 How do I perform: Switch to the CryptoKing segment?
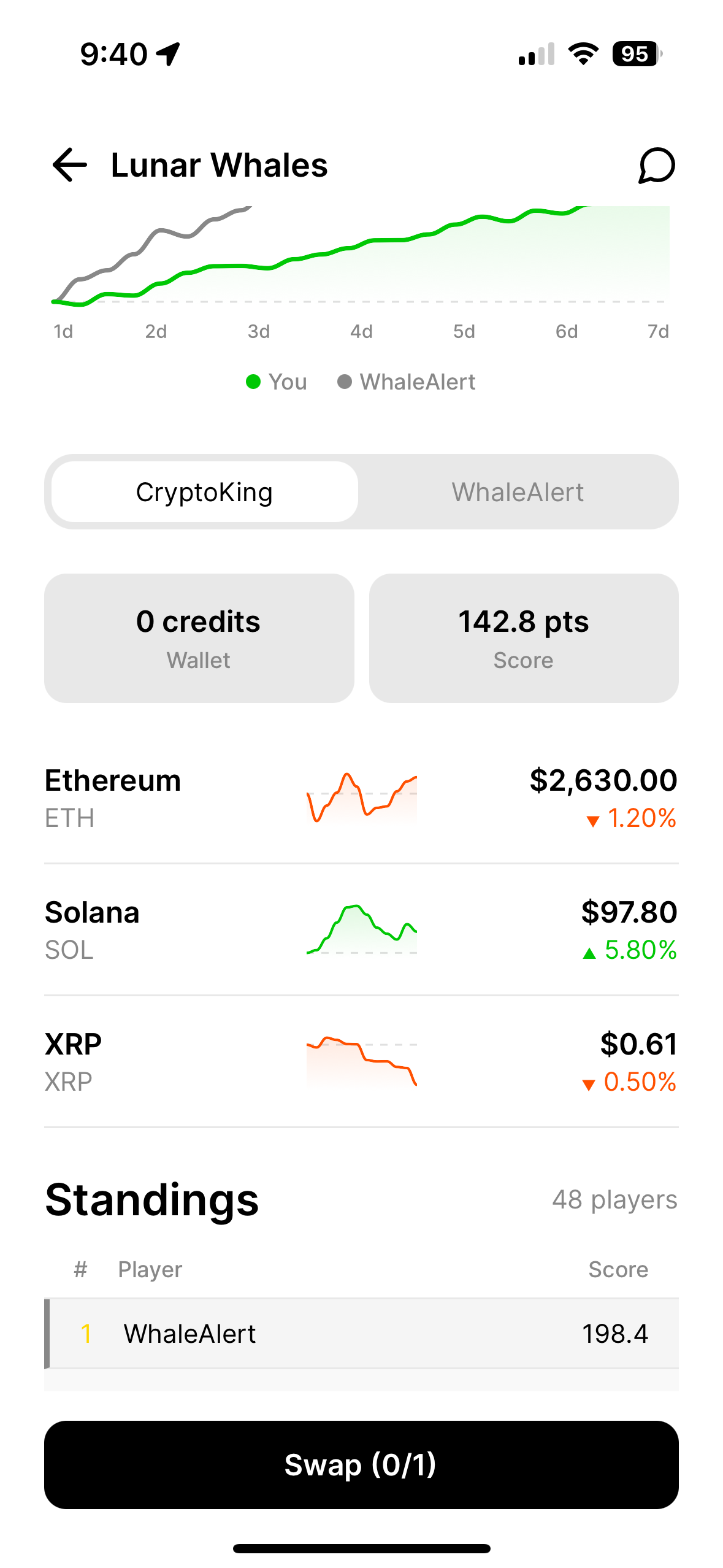click(204, 492)
